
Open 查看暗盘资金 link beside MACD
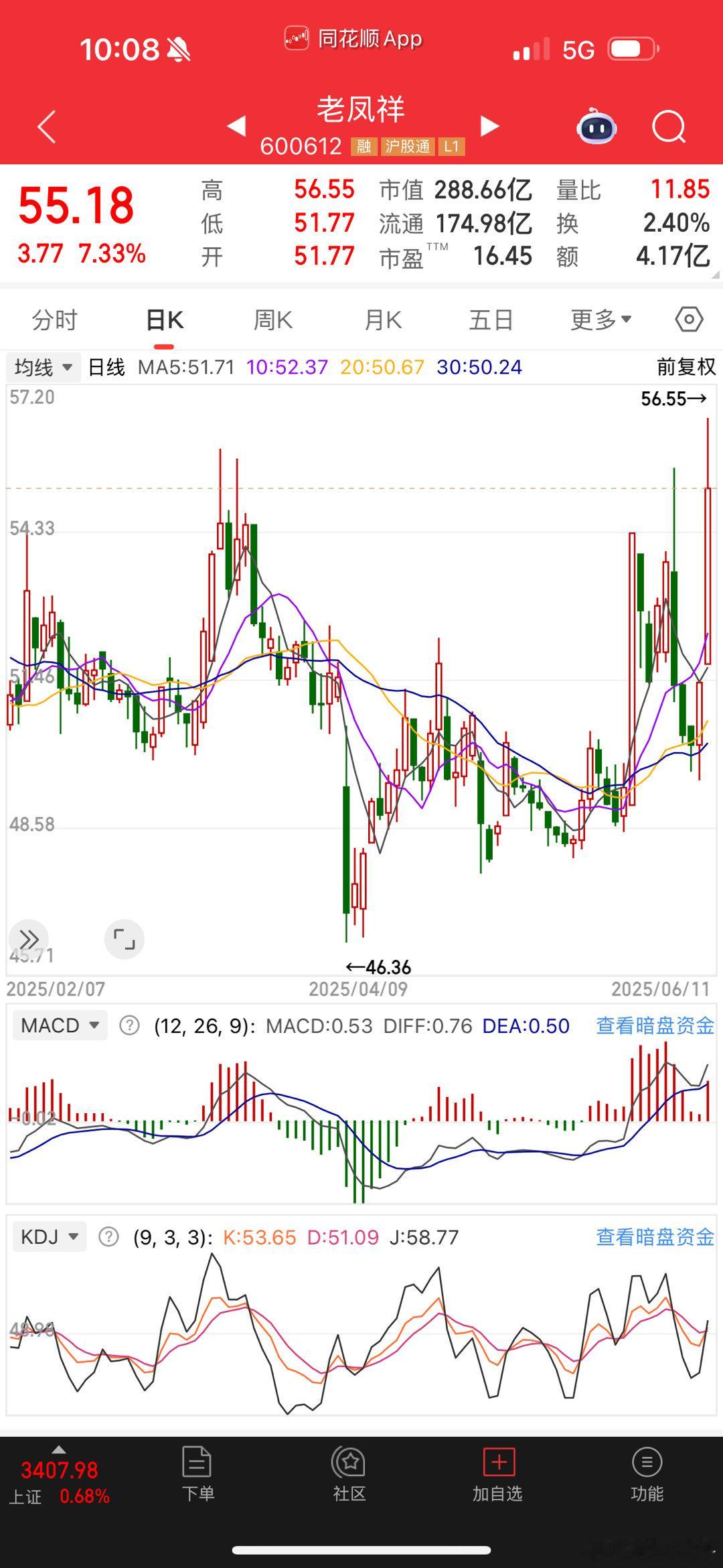(x=655, y=1025)
